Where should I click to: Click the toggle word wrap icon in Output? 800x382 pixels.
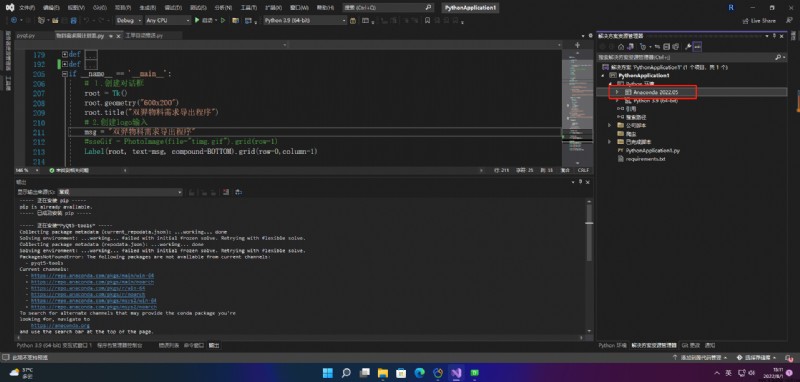click(x=239, y=192)
